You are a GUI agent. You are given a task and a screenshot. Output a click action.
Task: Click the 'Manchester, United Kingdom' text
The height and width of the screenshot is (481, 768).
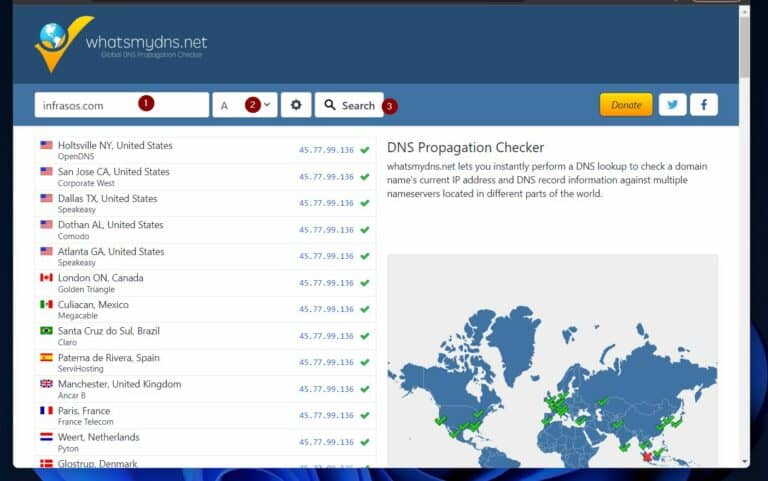tap(120, 384)
